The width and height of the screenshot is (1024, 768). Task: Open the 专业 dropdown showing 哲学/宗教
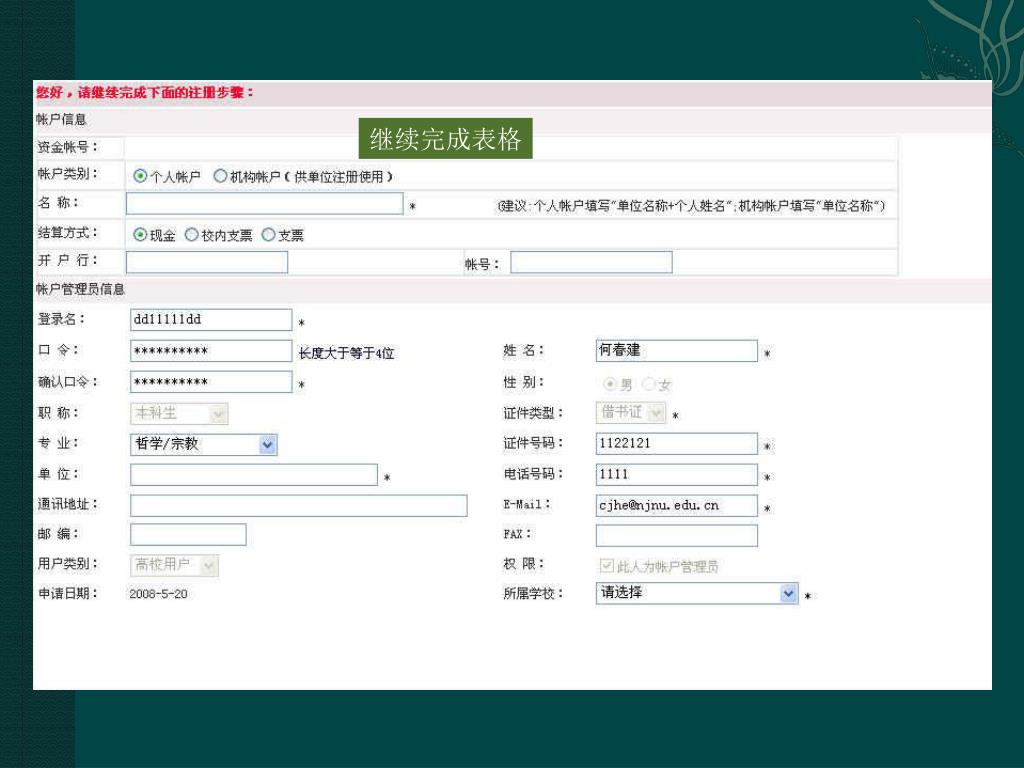pyautogui.click(x=204, y=444)
